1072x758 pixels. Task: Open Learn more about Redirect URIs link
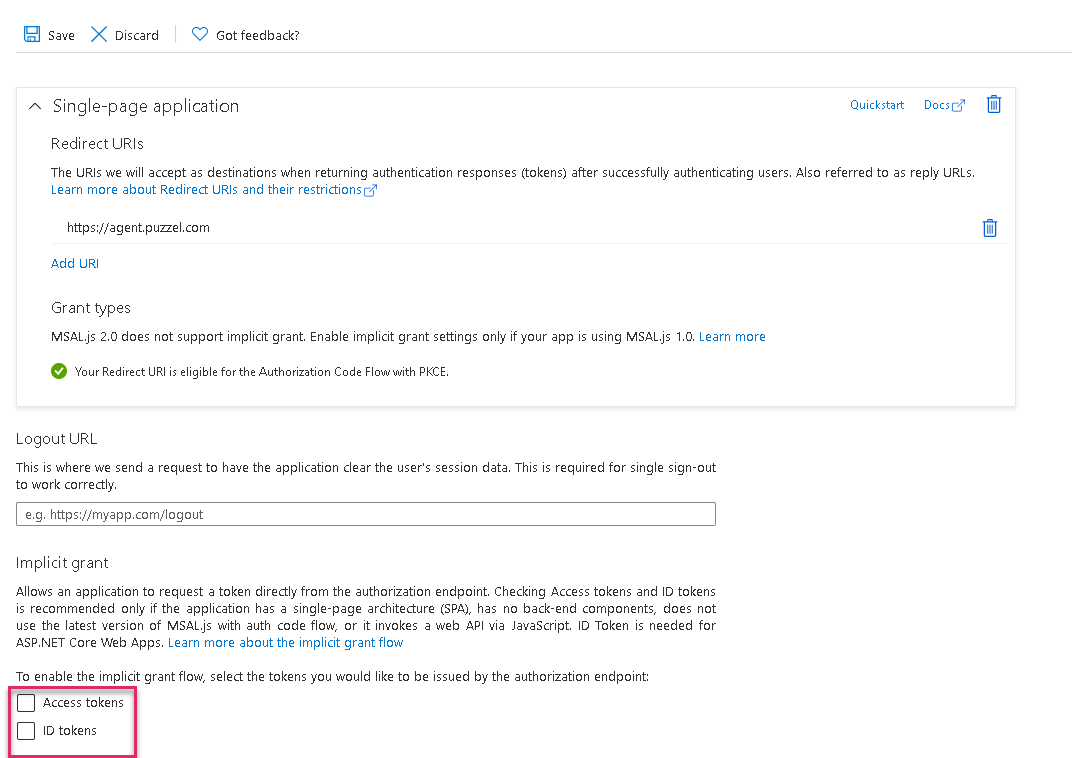[x=206, y=190]
